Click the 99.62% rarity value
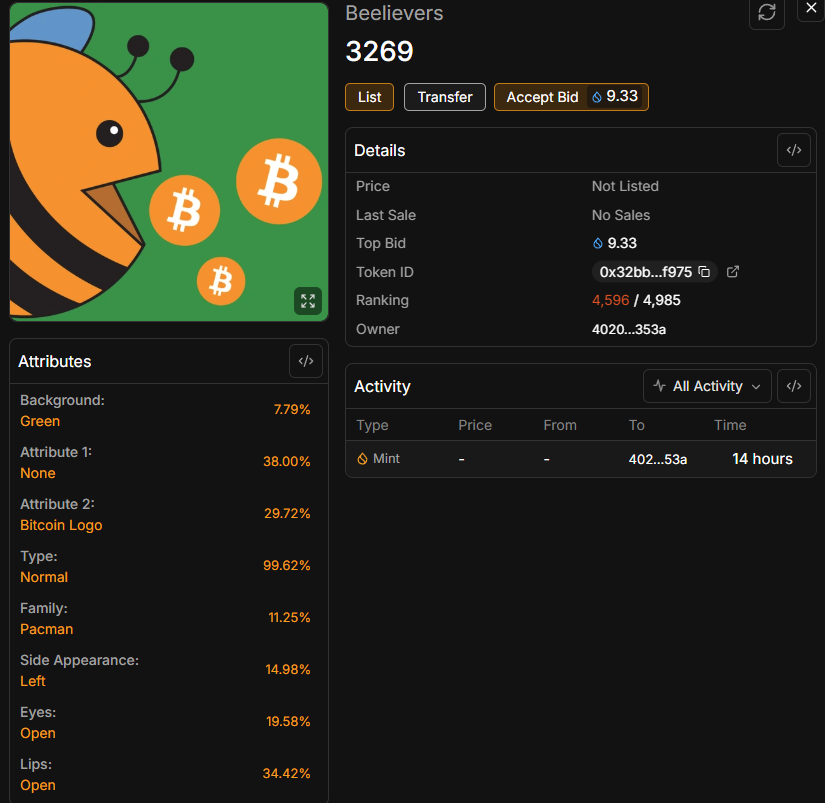This screenshot has height=803, width=825. click(x=287, y=566)
